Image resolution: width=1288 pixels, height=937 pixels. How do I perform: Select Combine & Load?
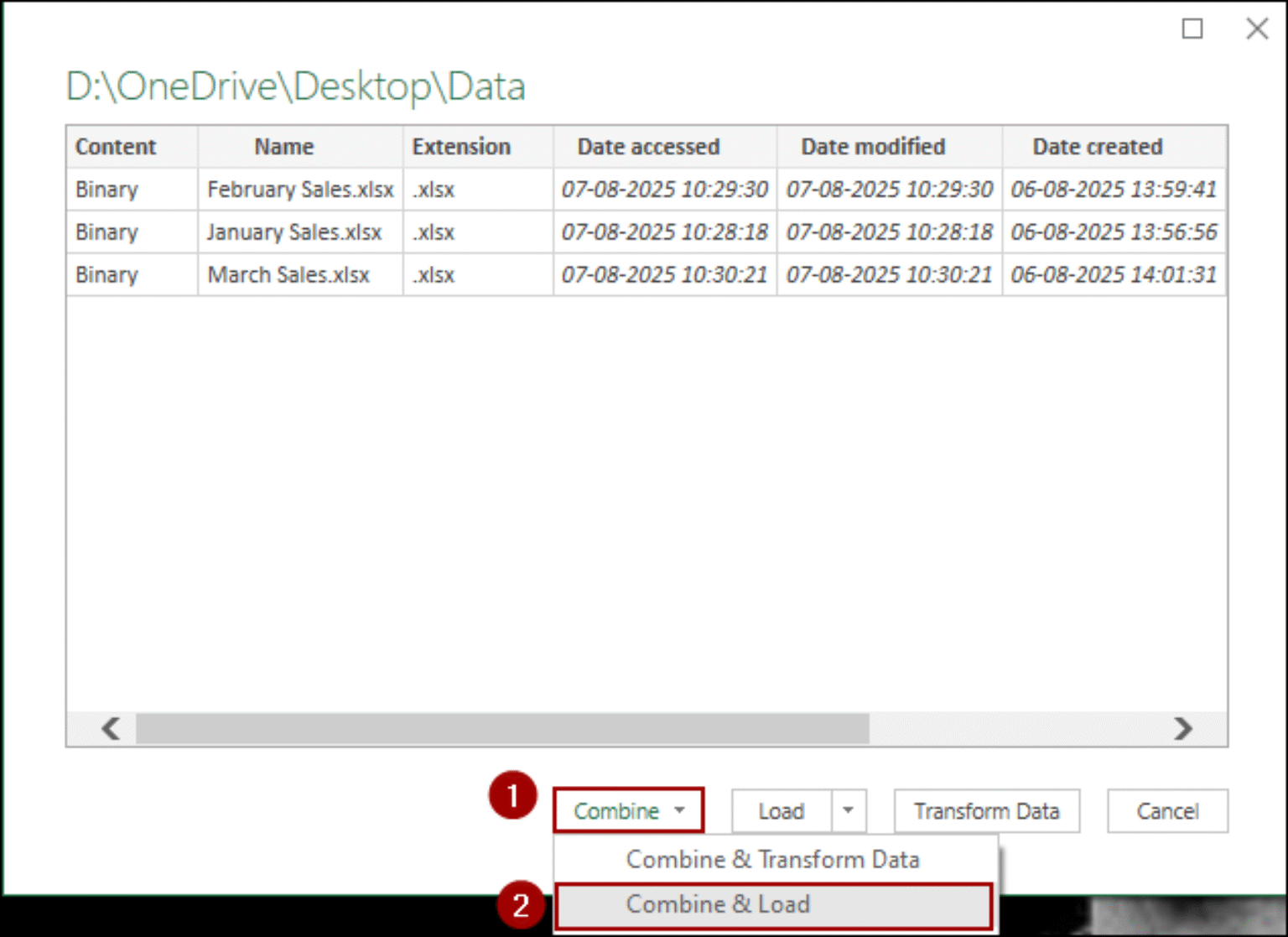[717, 904]
